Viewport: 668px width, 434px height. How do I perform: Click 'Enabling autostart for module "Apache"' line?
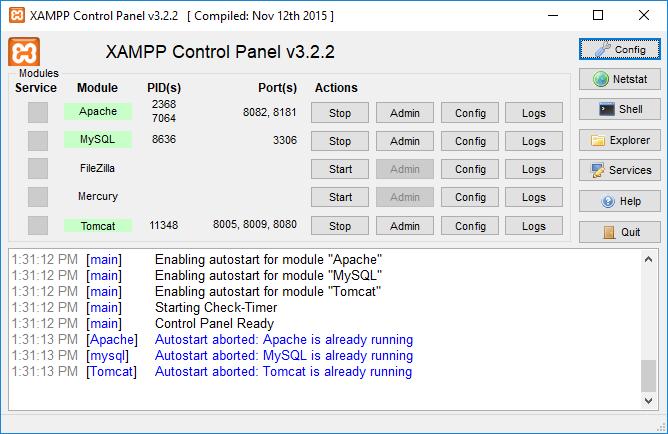(x=268, y=259)
